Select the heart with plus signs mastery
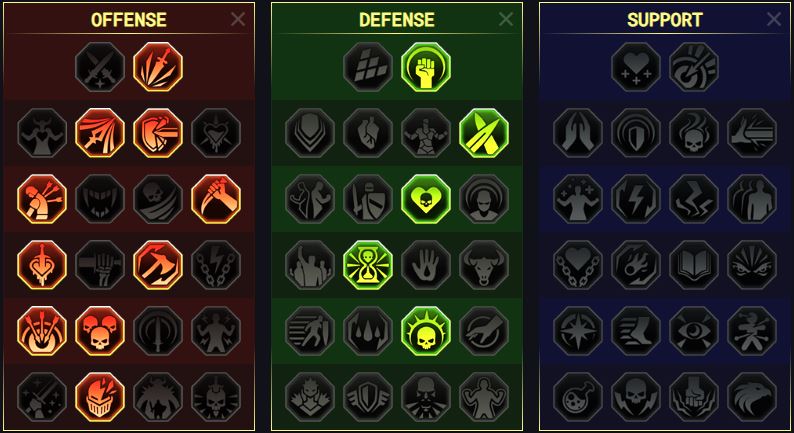Viewport: 794px width, 433px height. 636,67
